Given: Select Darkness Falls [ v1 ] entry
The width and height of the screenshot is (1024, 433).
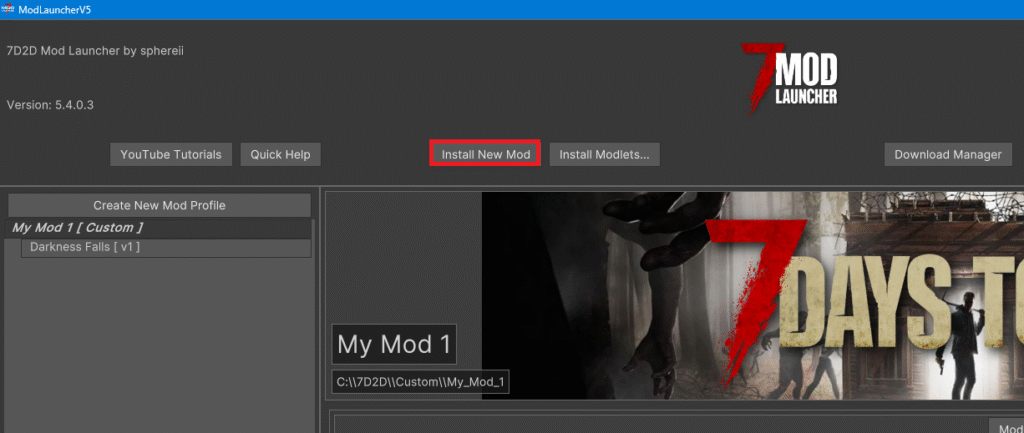Looking at the screenshot, I should (x=166, y=248).
